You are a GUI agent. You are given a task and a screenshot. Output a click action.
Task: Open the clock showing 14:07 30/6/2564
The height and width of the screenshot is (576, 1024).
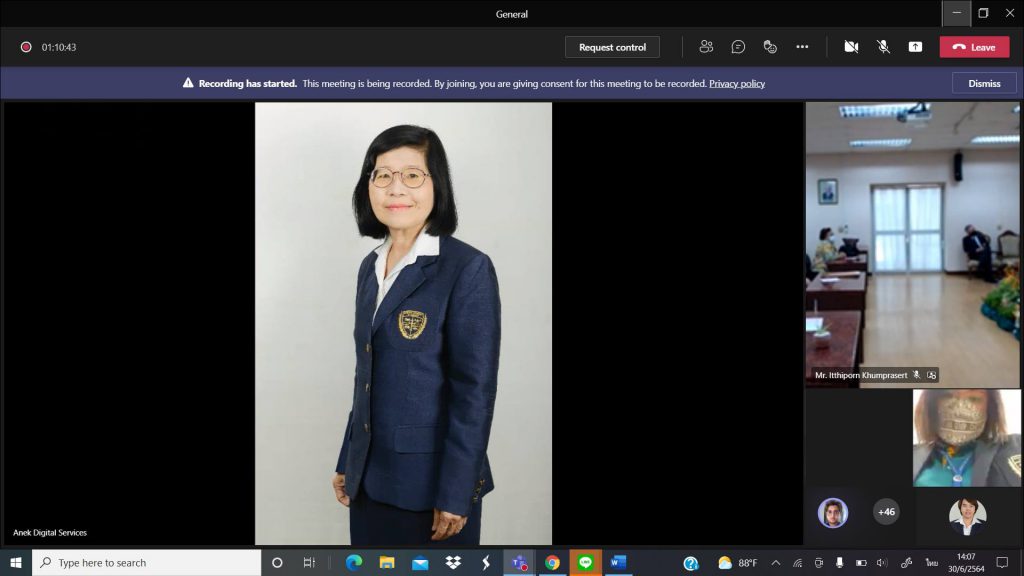(966, 562)
